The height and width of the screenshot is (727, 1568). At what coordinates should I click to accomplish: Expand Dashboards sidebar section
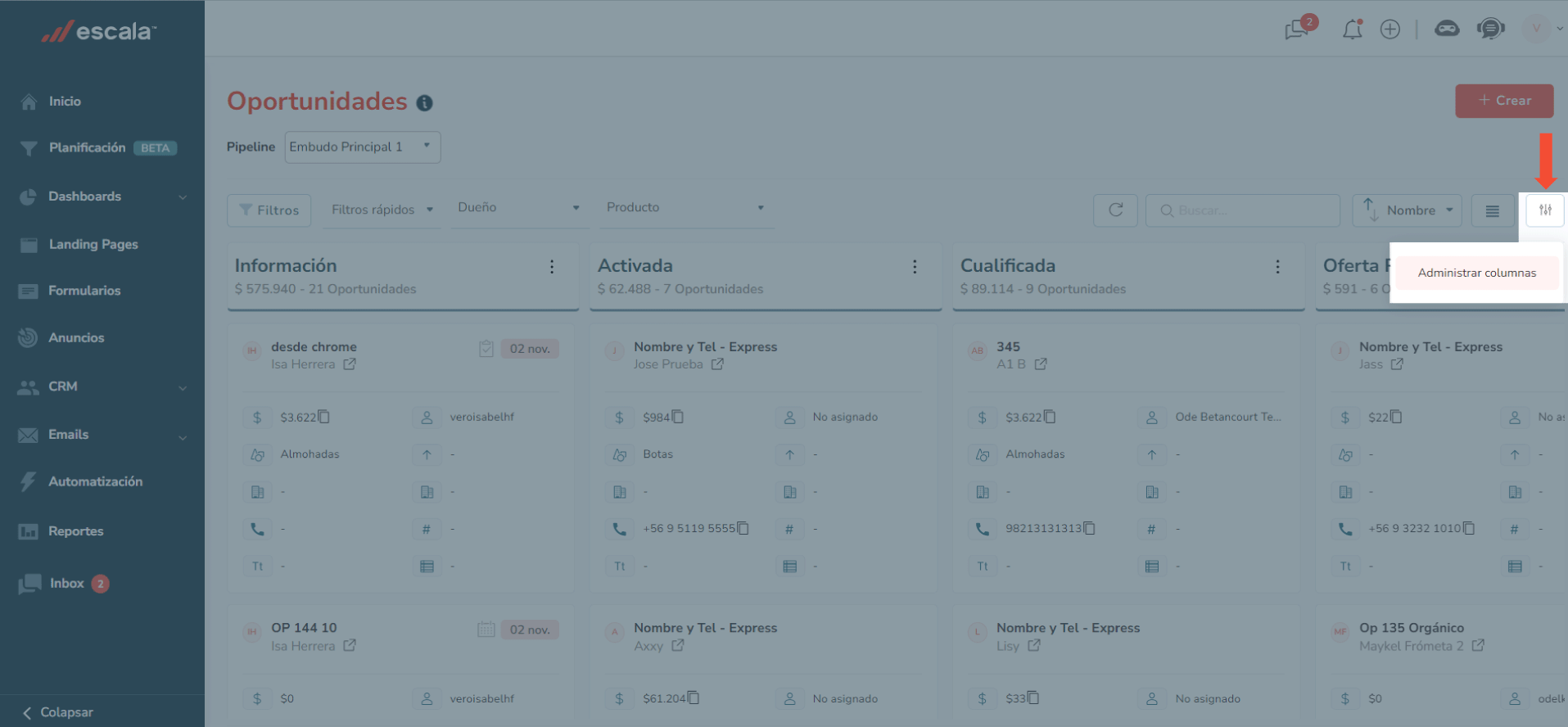point(102,196)
